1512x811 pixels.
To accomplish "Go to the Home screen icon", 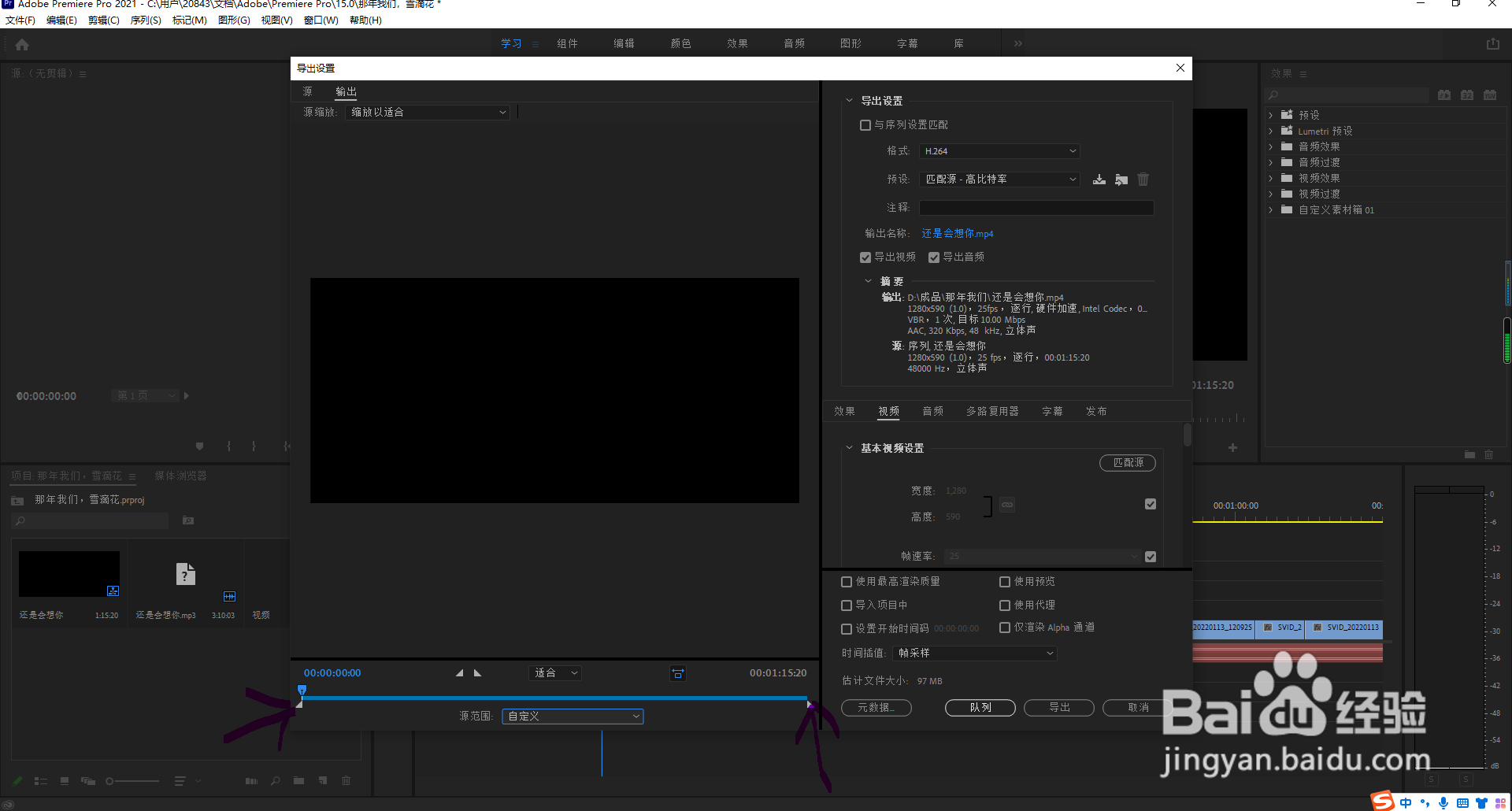I will [22, 44].
